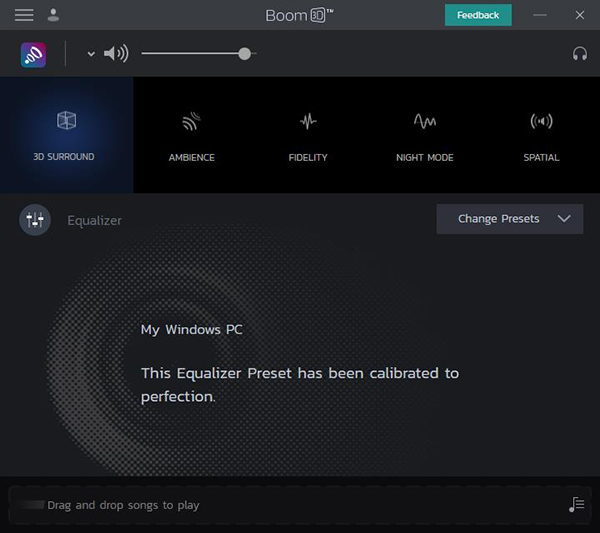Minimize the Boom 3D window

tap(541, 15)
